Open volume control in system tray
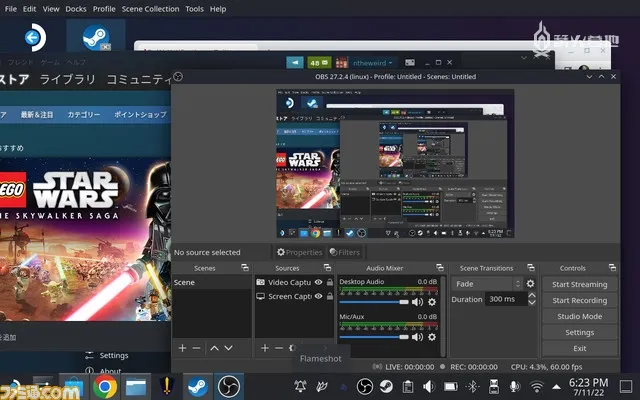 pyautogui.click(x=429, y=386)
